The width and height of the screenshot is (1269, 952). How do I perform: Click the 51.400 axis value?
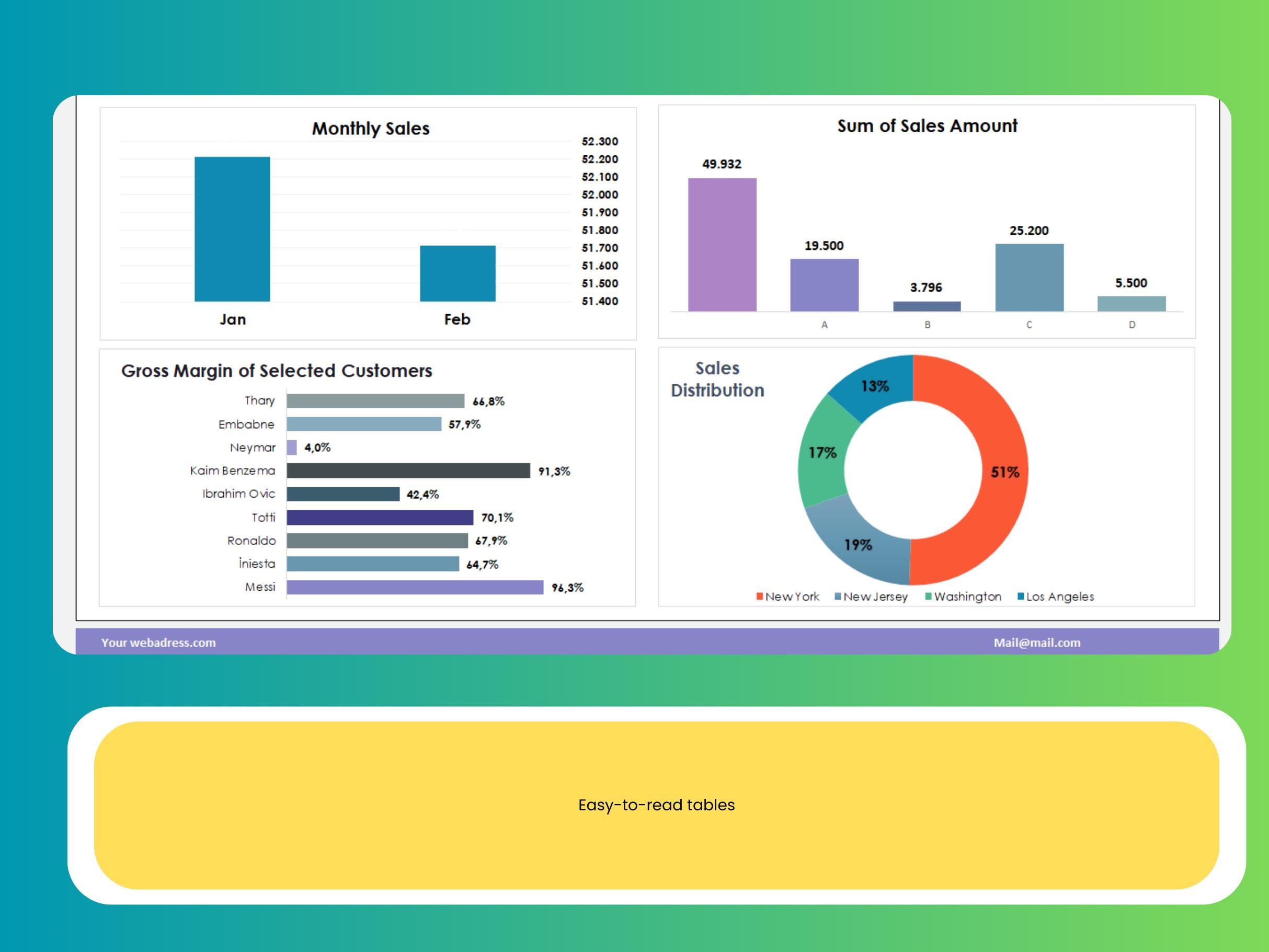(600, 302)
